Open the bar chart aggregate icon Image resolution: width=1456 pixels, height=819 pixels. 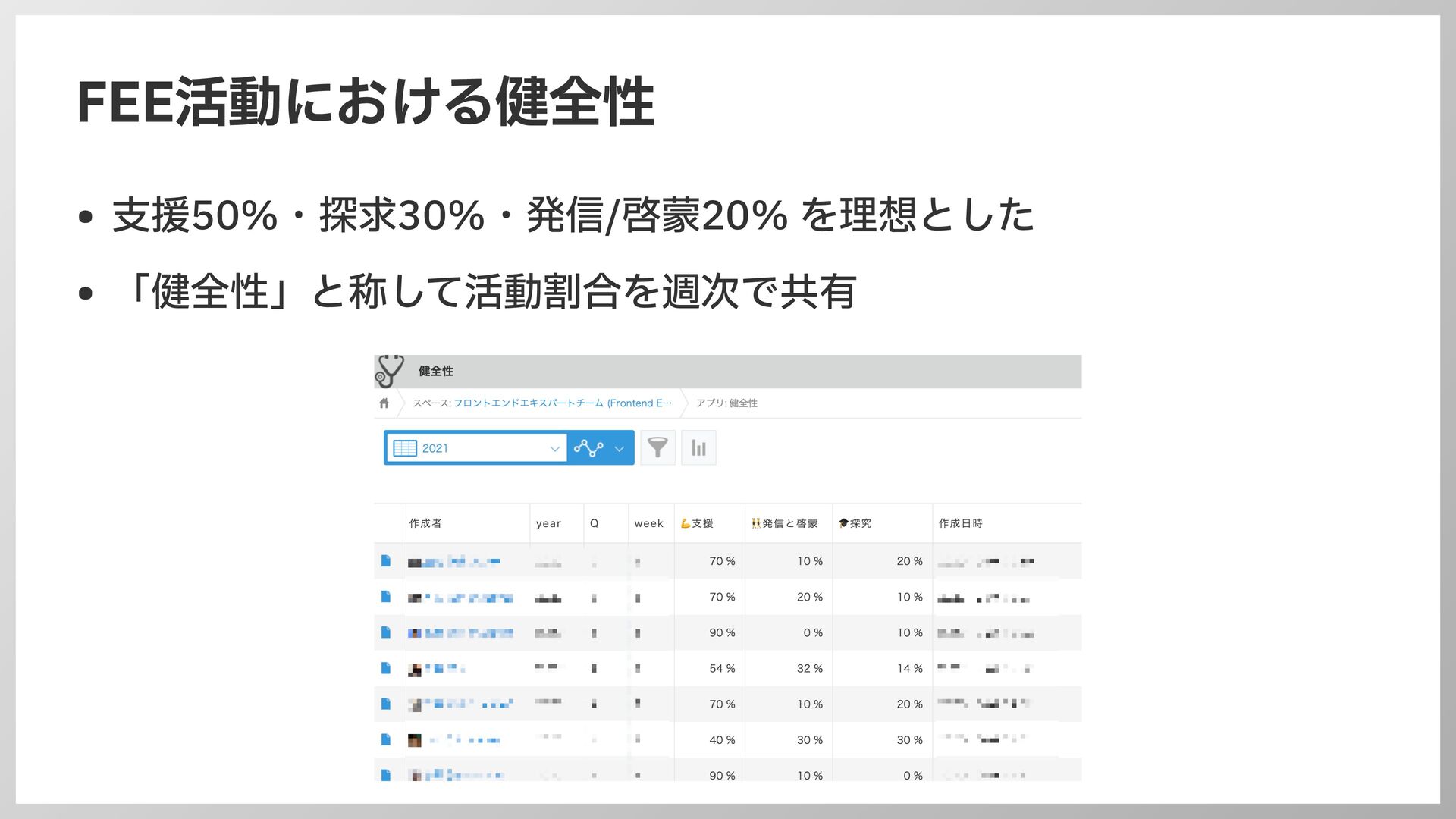[x=698, y=447]
